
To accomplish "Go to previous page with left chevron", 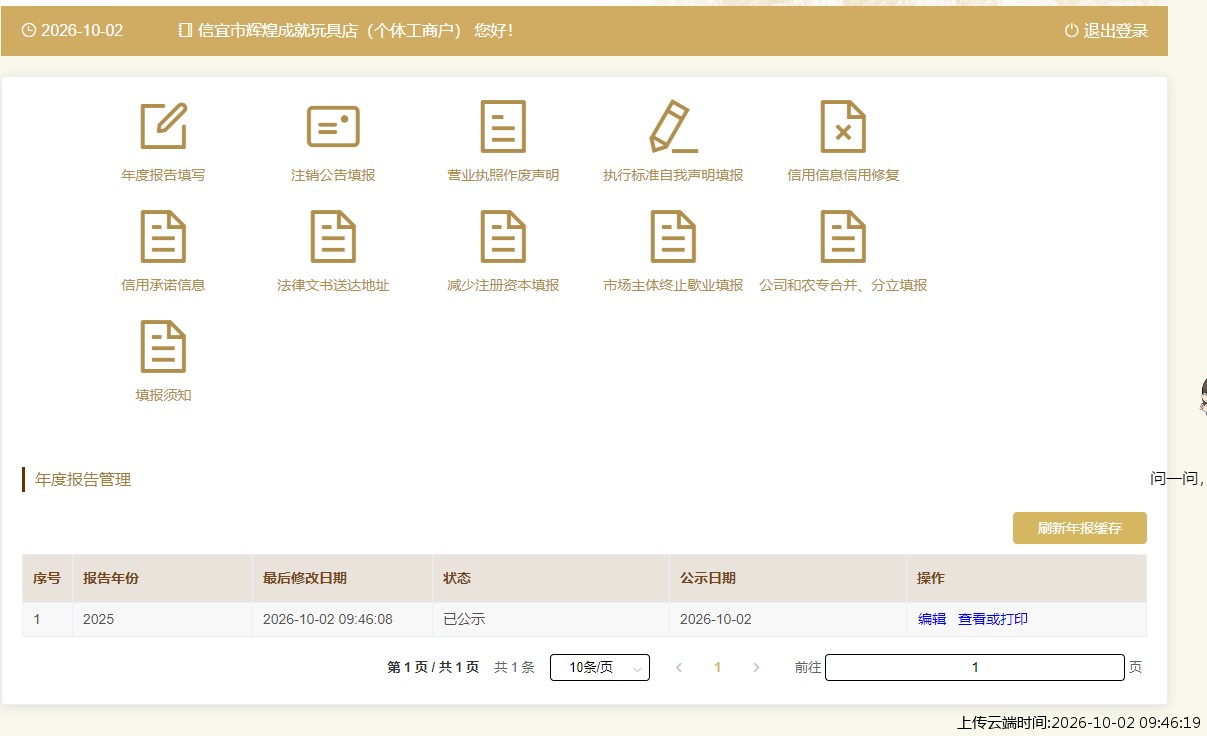I will (x=679, y=667).
